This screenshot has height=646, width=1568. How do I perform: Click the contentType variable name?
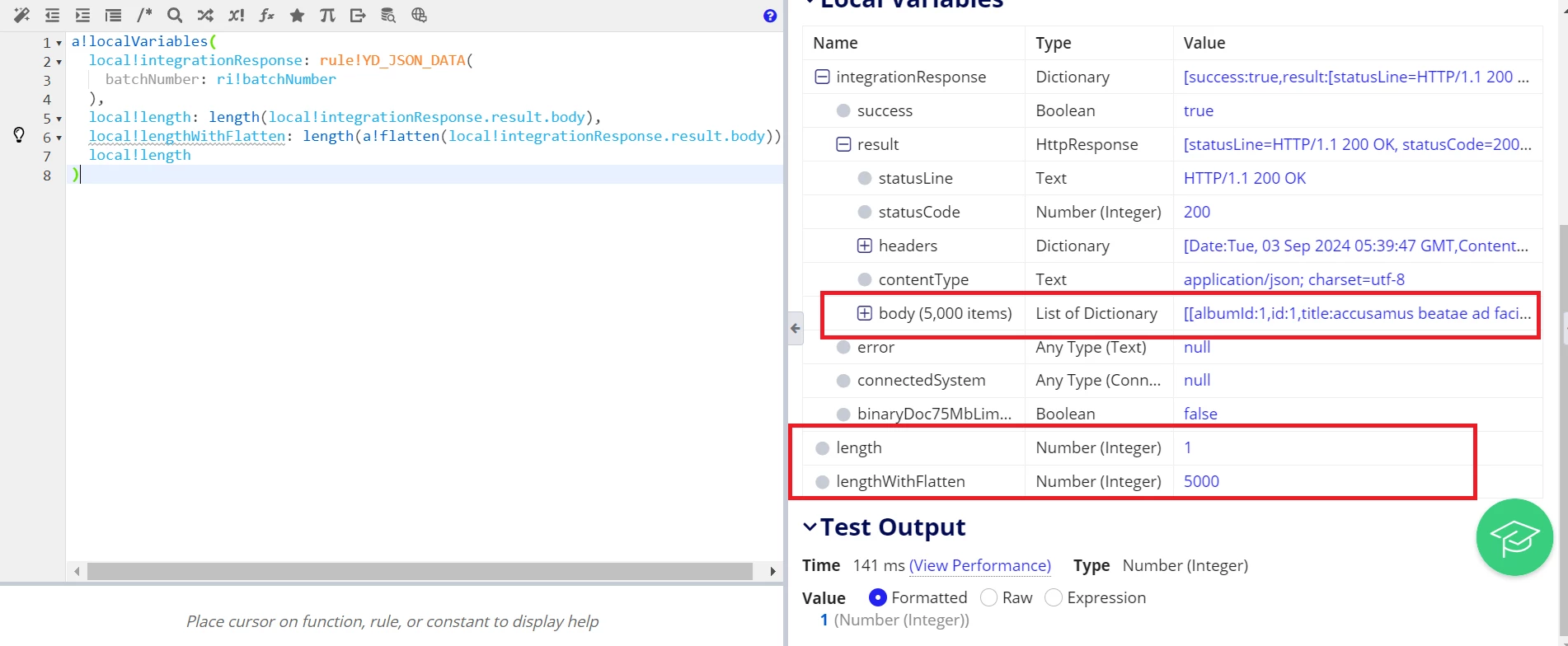click(923, 279)
